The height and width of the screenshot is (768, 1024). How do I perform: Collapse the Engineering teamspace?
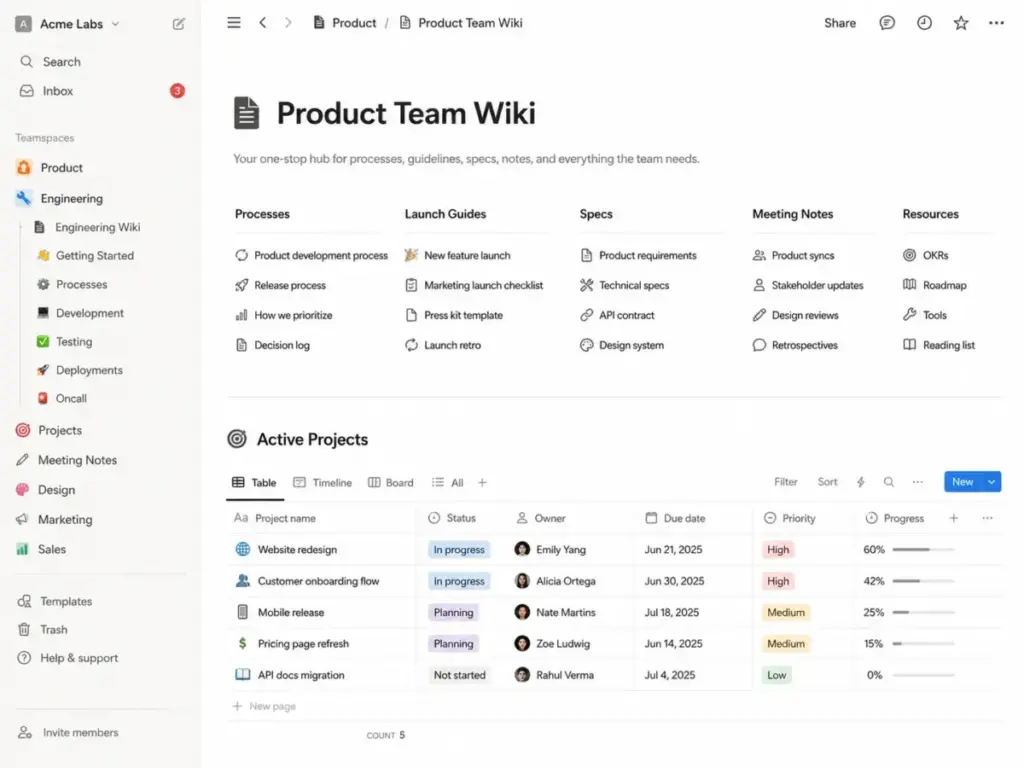[x=71, y=199]
